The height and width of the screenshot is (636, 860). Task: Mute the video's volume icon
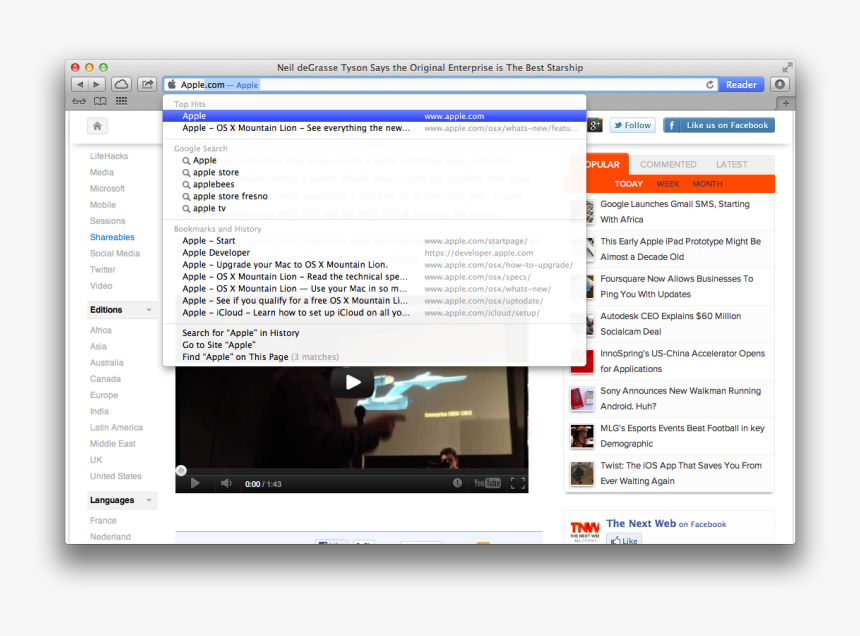coord(226,484)
